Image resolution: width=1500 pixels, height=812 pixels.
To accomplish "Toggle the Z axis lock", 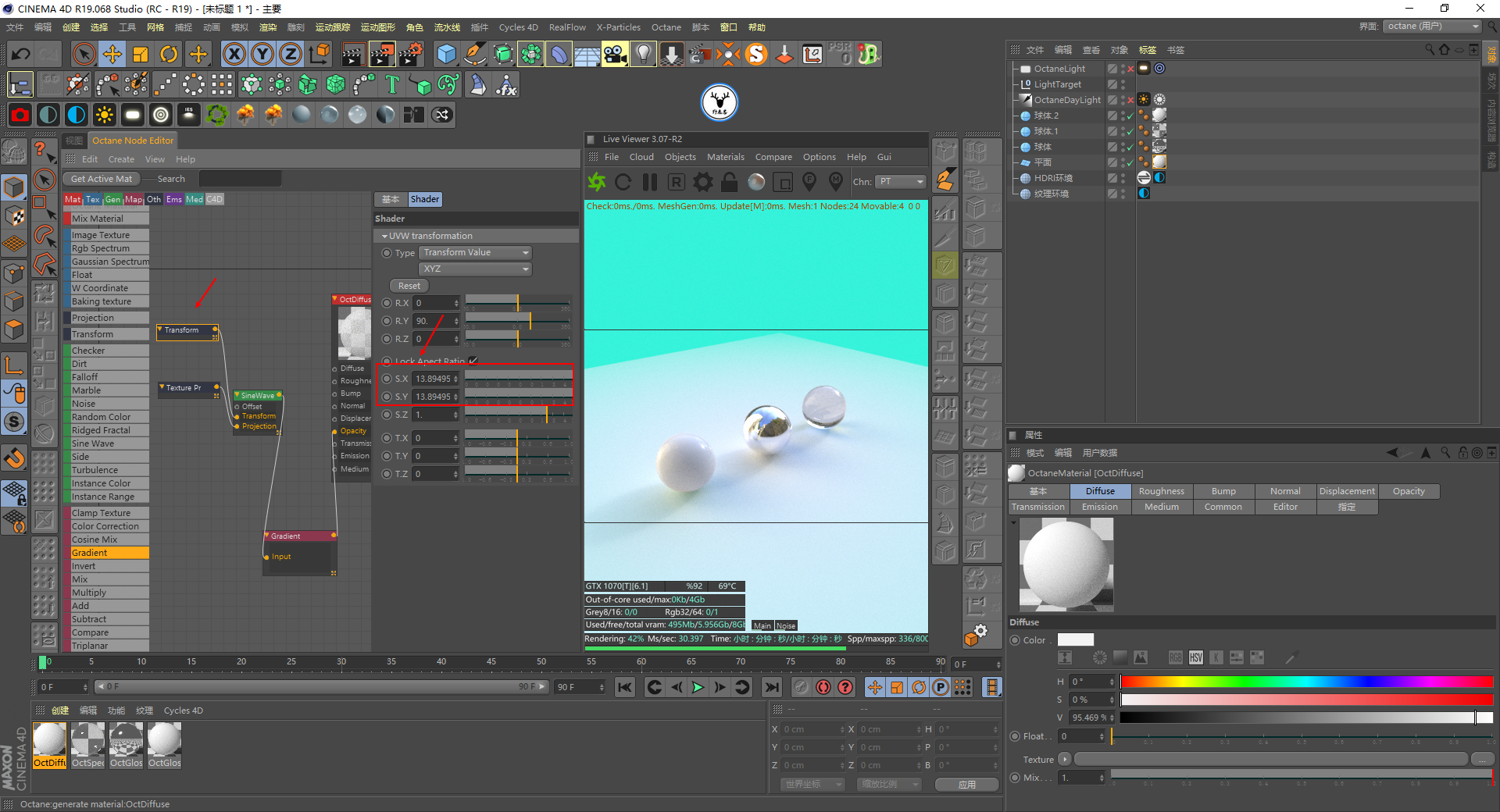I will point(290,54).
